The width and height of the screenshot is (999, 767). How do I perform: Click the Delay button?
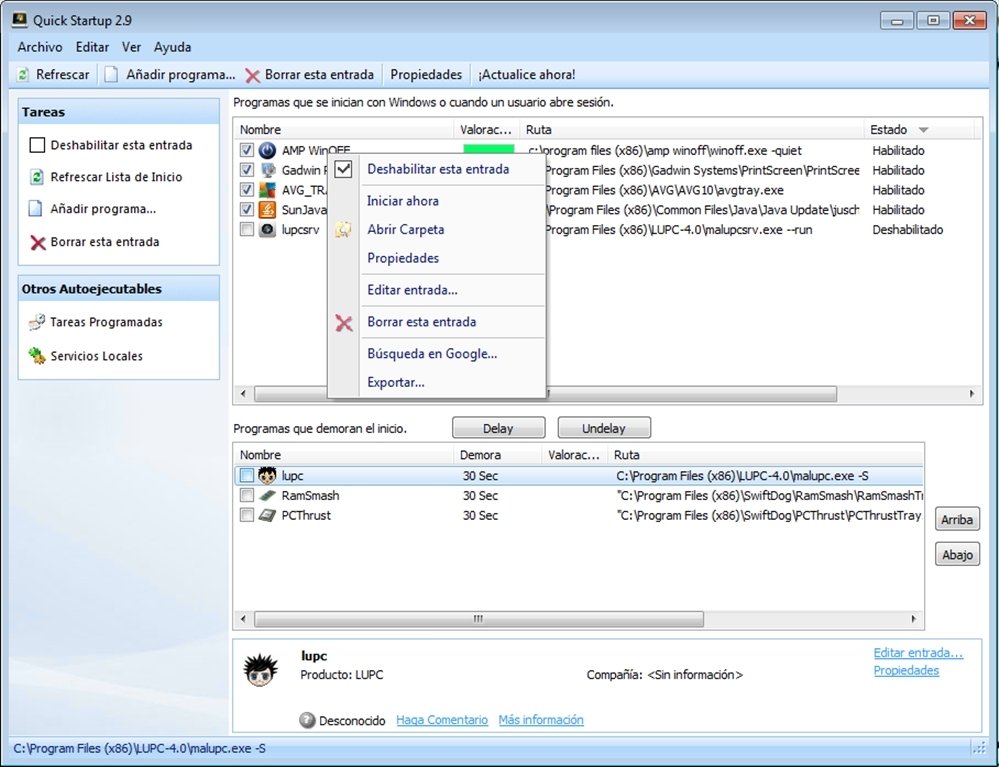pyautogui.click(x=498, y=428)
